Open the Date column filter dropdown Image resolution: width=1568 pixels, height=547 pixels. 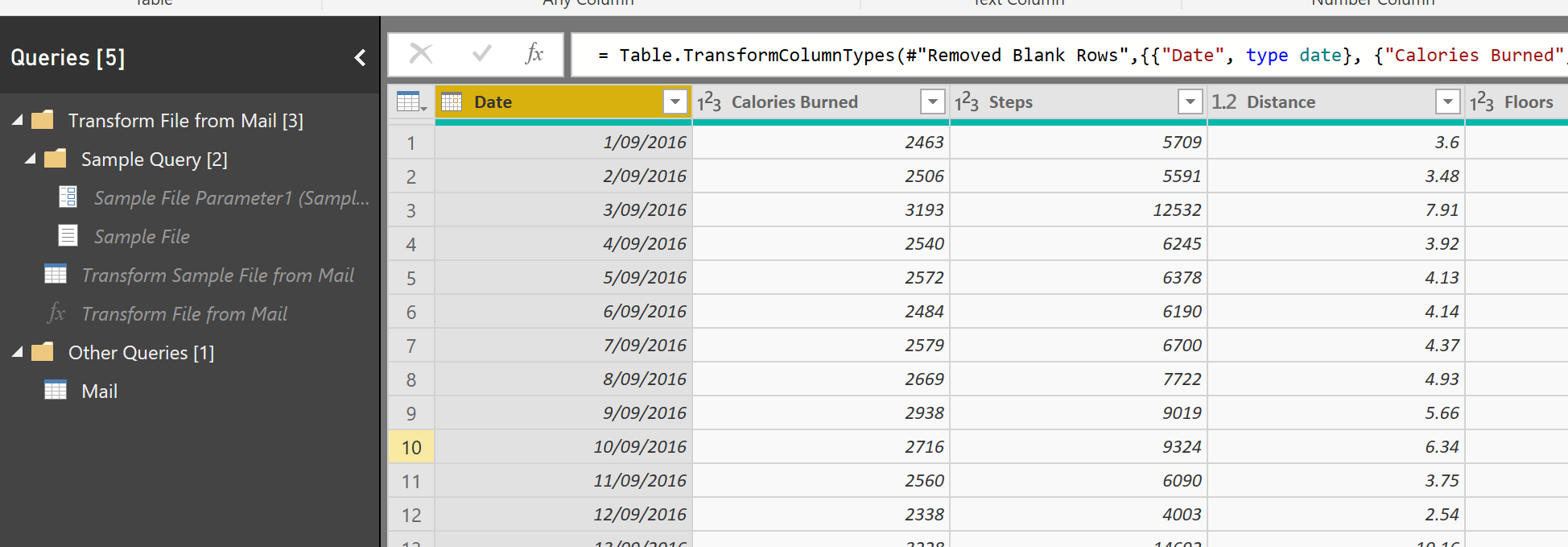tap(675, 102)
